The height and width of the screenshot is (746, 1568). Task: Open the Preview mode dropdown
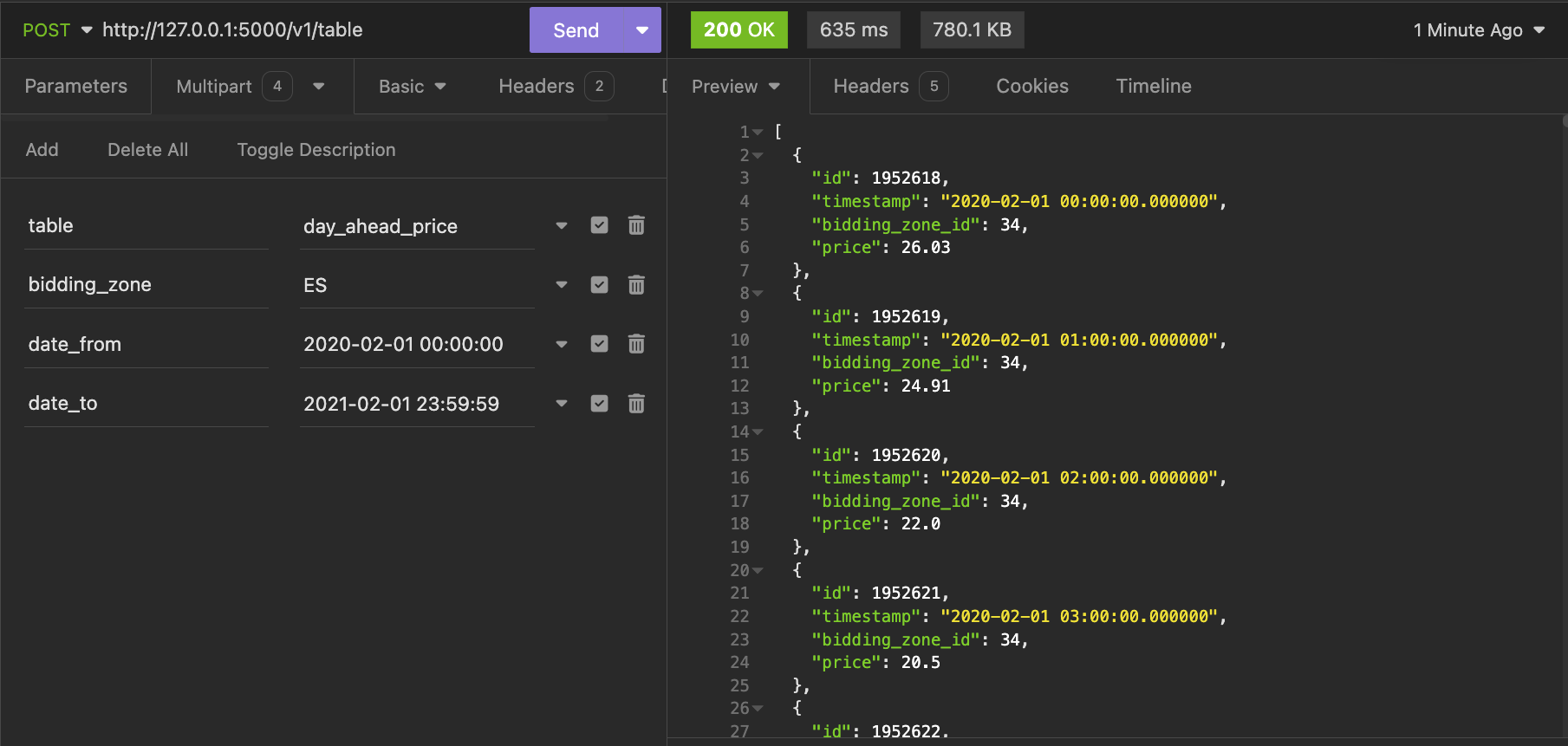(736, 87)
